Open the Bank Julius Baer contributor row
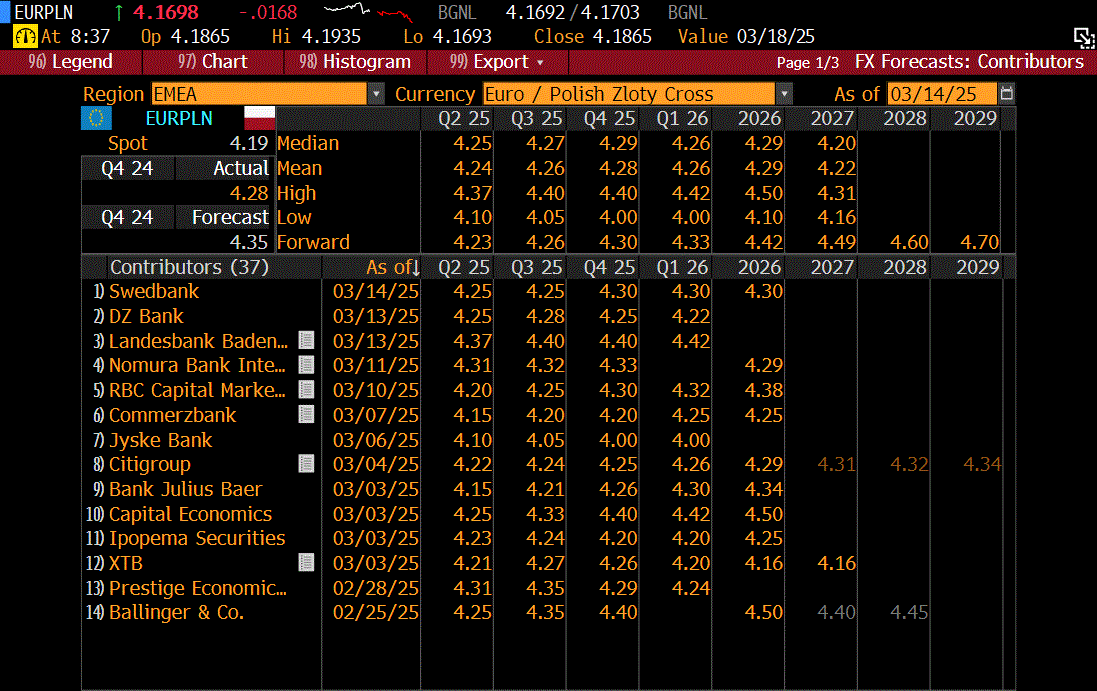 [x=185, y=489]
